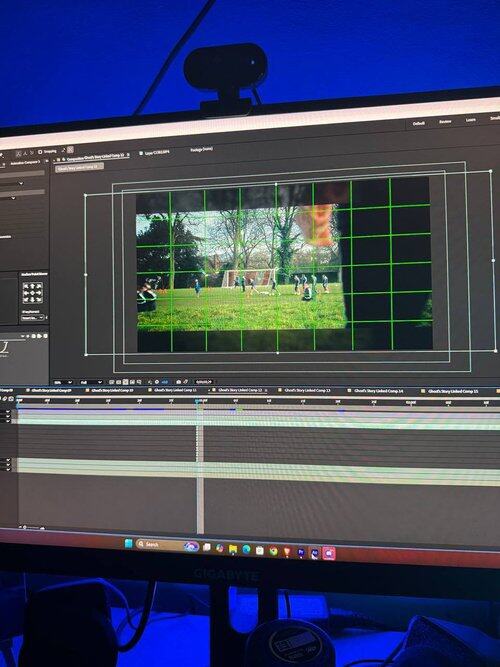Click the Windows taskbar Search box
This screenshot has height=667, width=500.
158,544
